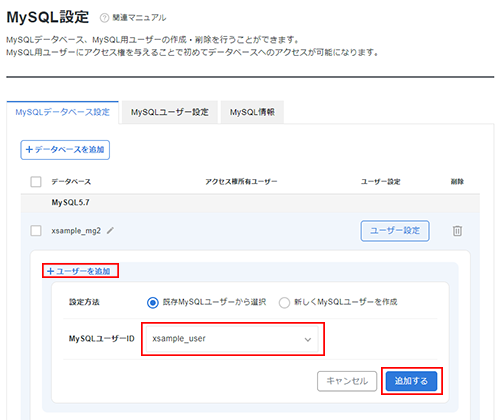The height and width of the screenshot is (420, 500).
Task: Click the MySQL5.7 group row label
Action: [70, 202]
